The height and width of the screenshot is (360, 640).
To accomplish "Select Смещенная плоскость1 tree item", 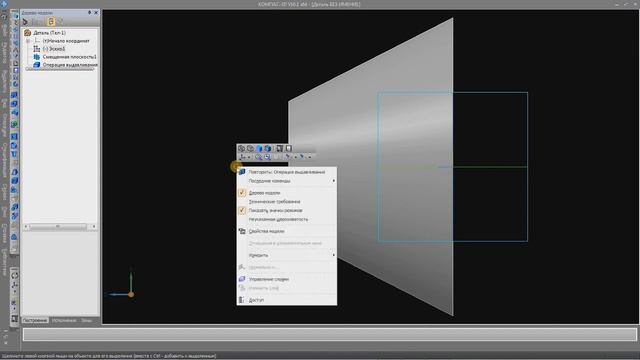I will click(69, 57).
